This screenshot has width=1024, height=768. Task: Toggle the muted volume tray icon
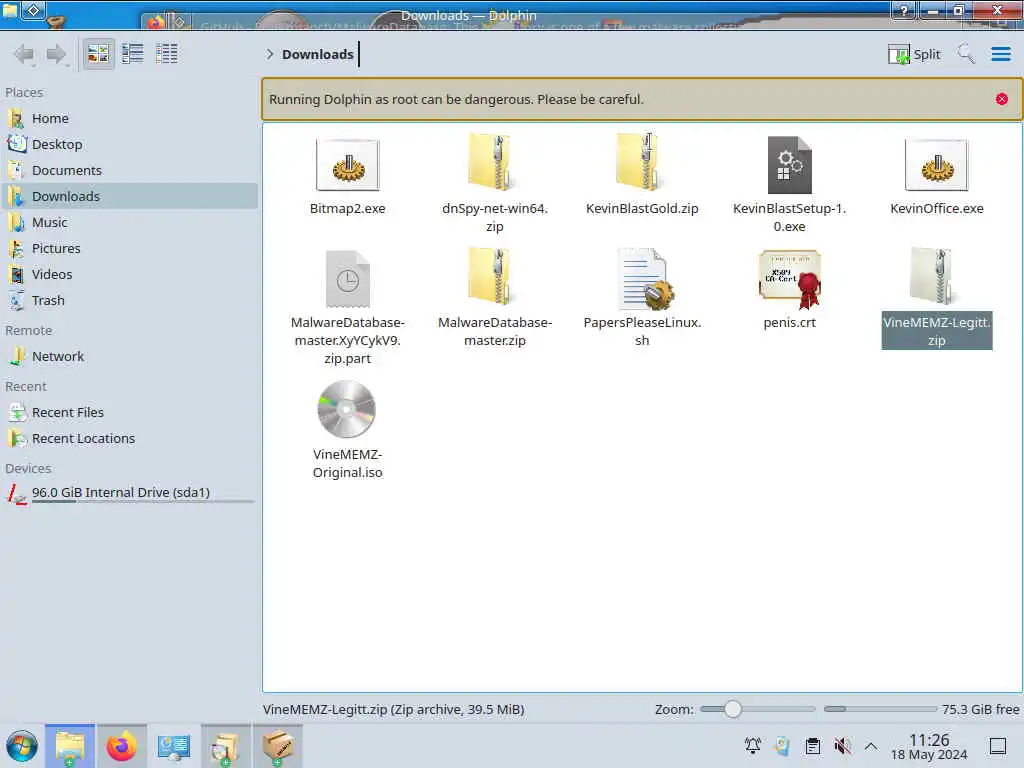(x=842, y=746)
